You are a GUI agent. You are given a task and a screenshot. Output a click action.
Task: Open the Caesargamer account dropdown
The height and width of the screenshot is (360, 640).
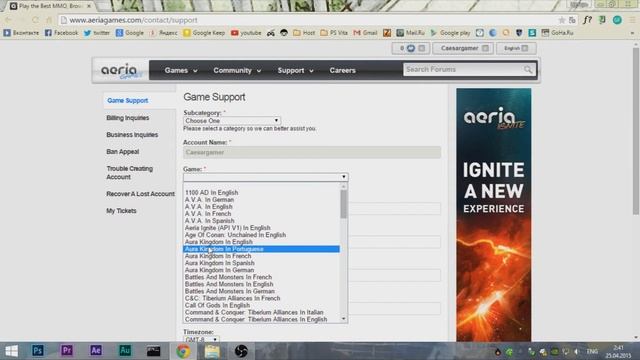click(463, 48)
